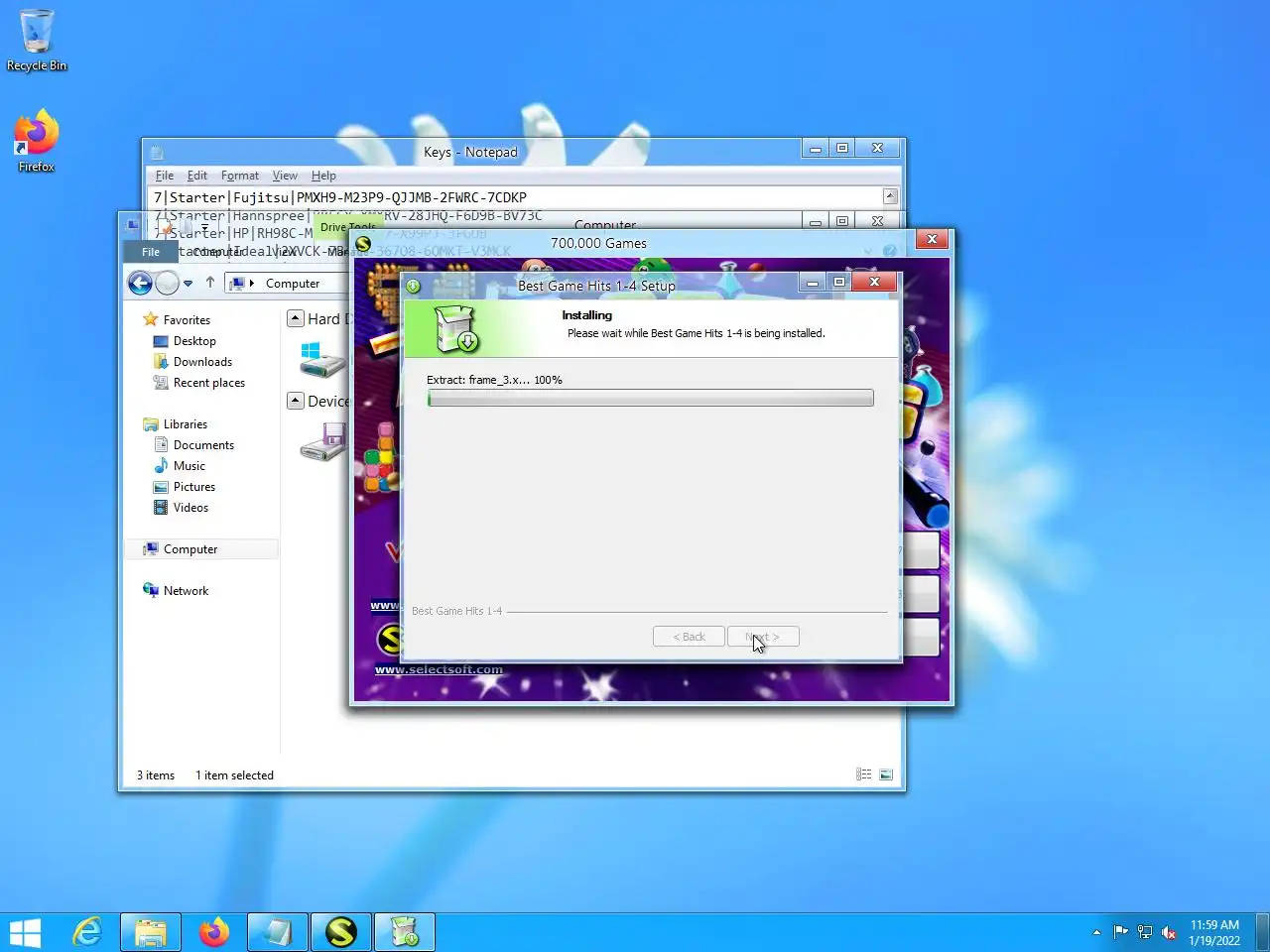This screenshot has width=1270, height=952.
Task: Click the setup window title bar icon
Action: (414, 286)
